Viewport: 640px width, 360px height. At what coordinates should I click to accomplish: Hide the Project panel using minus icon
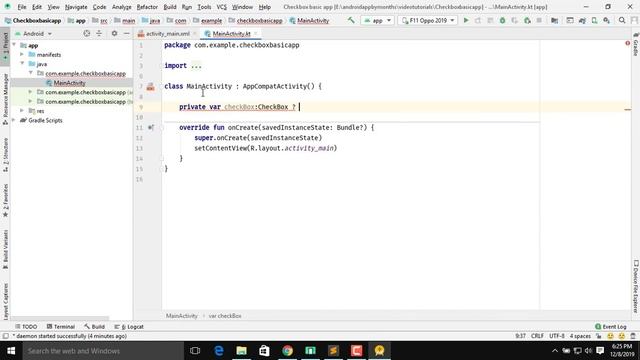click(127, 33)
